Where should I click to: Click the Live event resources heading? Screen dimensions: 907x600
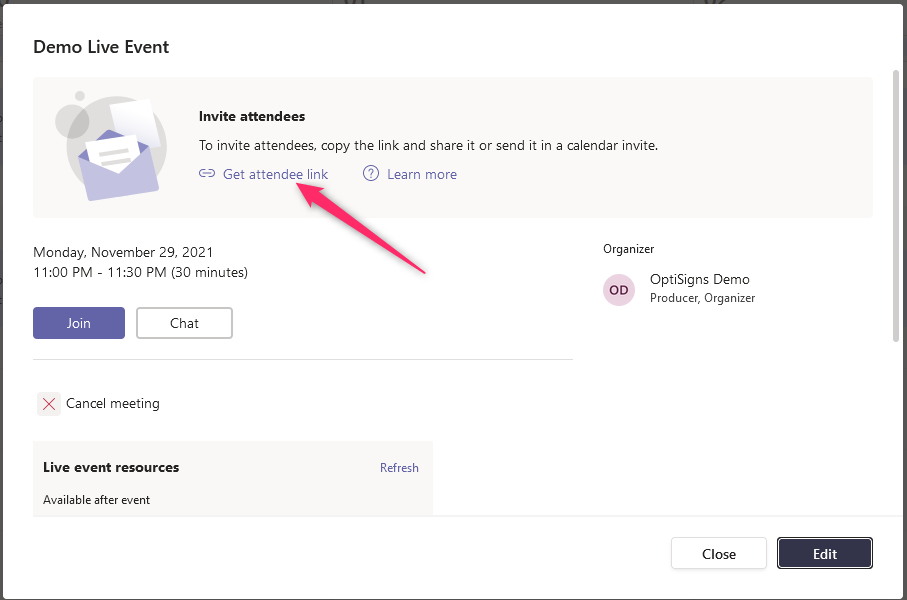click(111, 467)
